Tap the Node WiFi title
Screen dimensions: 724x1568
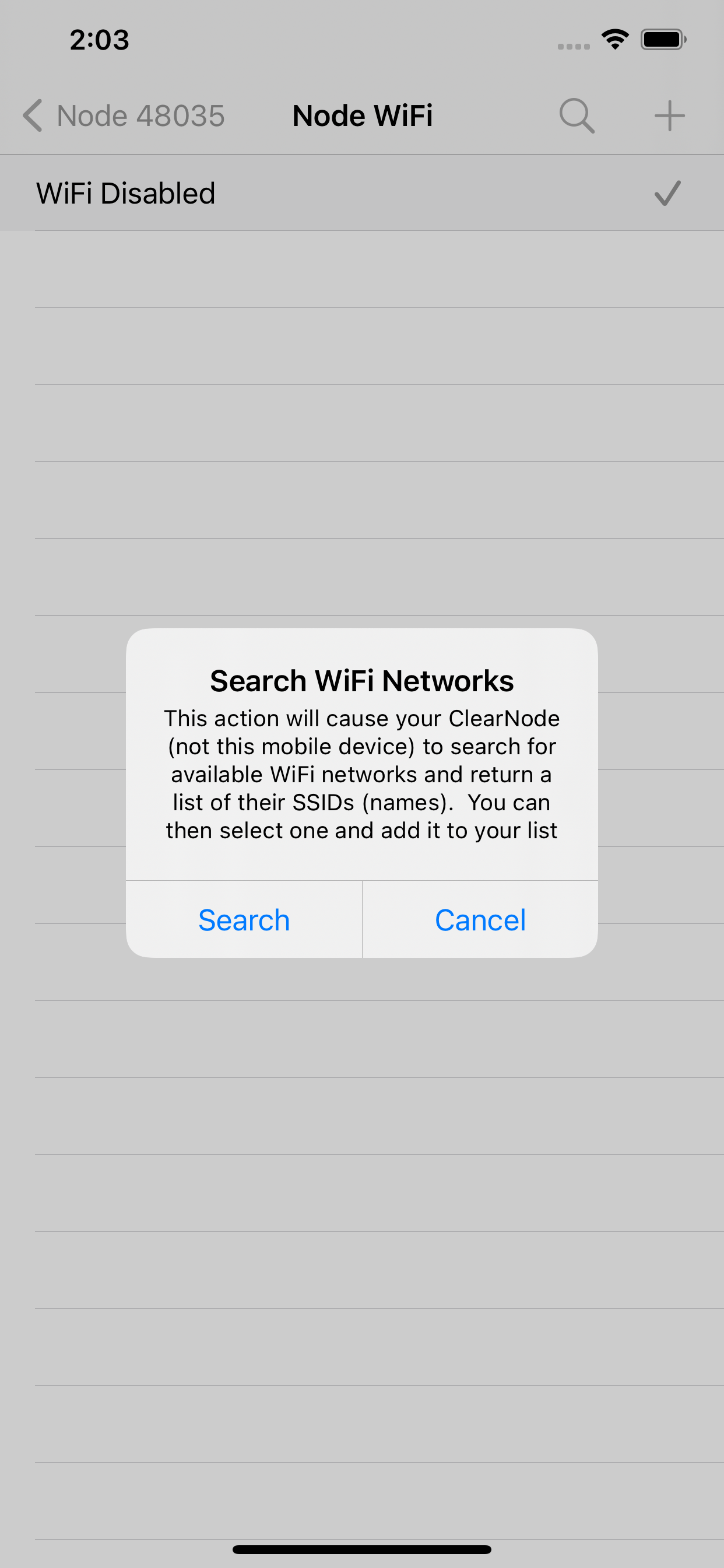tap(363, 116)
